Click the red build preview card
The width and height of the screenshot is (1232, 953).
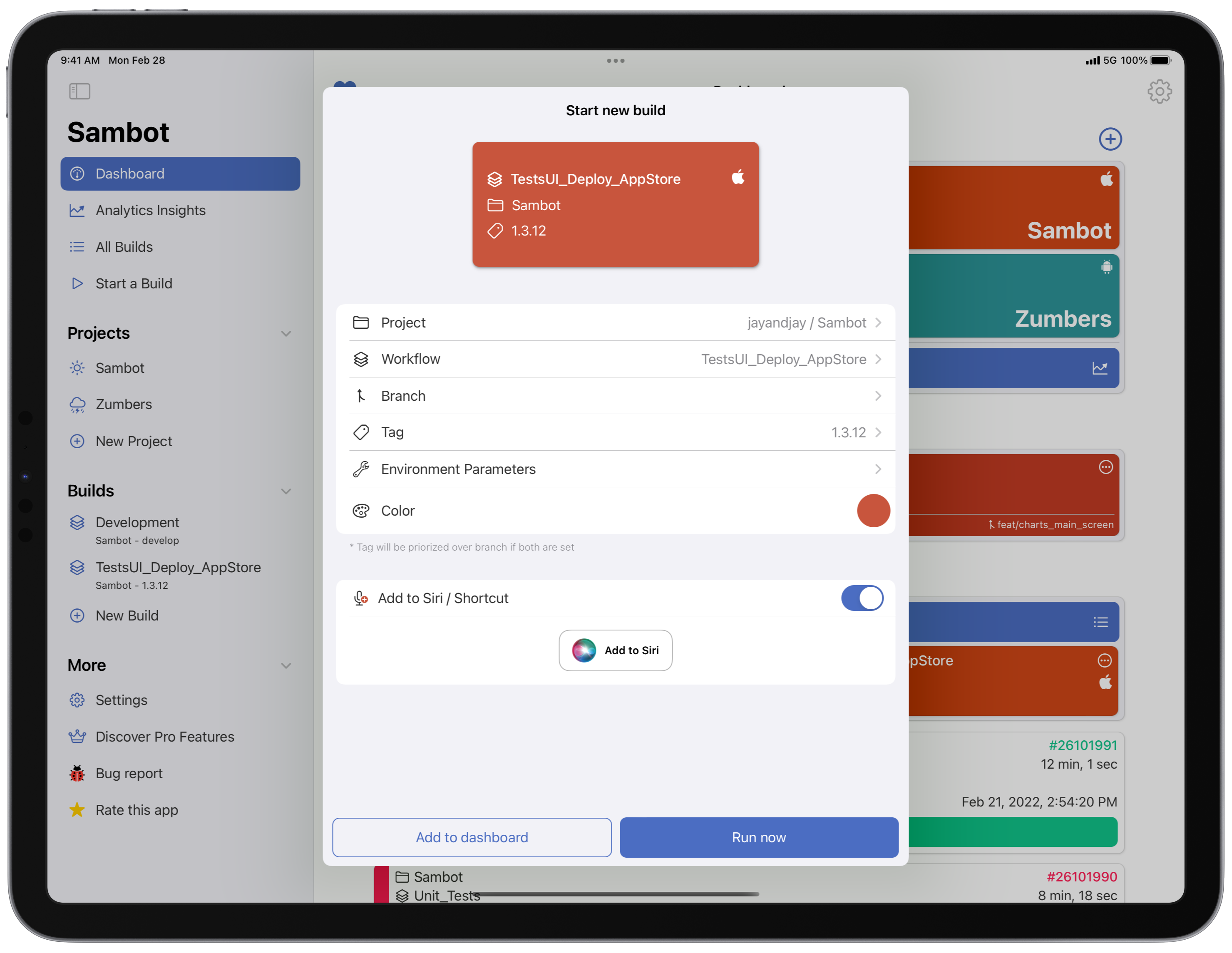tap(616, 204)
